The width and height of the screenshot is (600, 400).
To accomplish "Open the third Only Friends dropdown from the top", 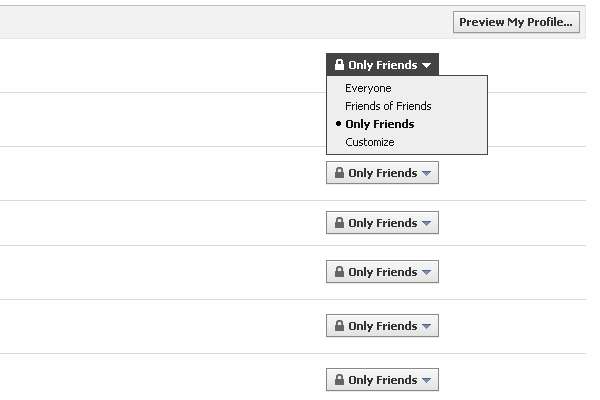I will (382, 222).
